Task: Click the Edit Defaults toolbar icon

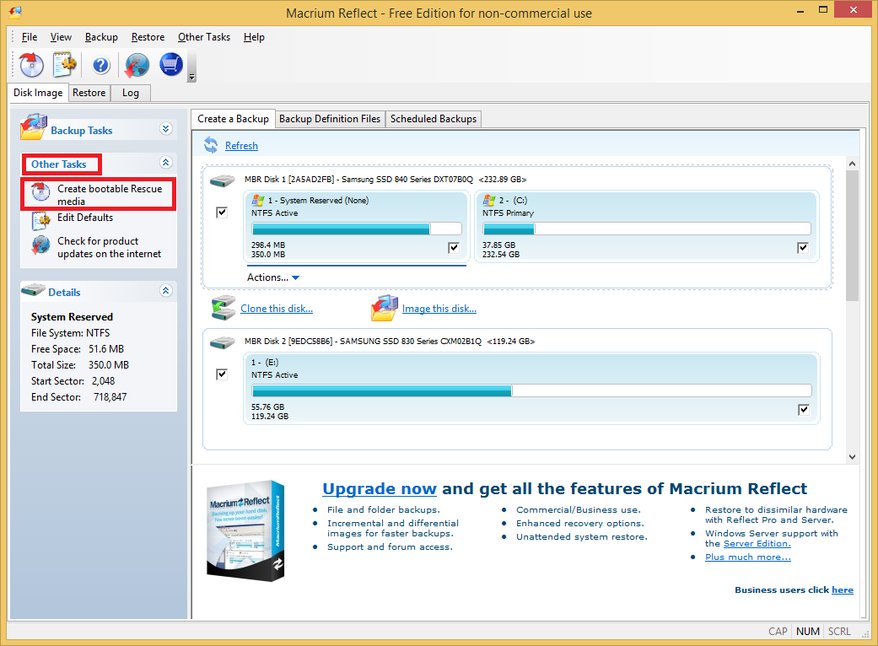Action: pyautogui.click(x=65, y=65)
